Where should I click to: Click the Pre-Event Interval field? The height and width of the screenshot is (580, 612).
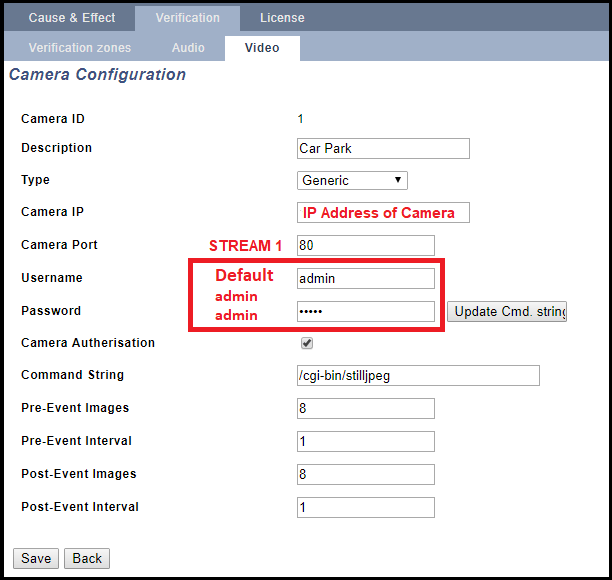pyautogui.click(x=365, y=441)
